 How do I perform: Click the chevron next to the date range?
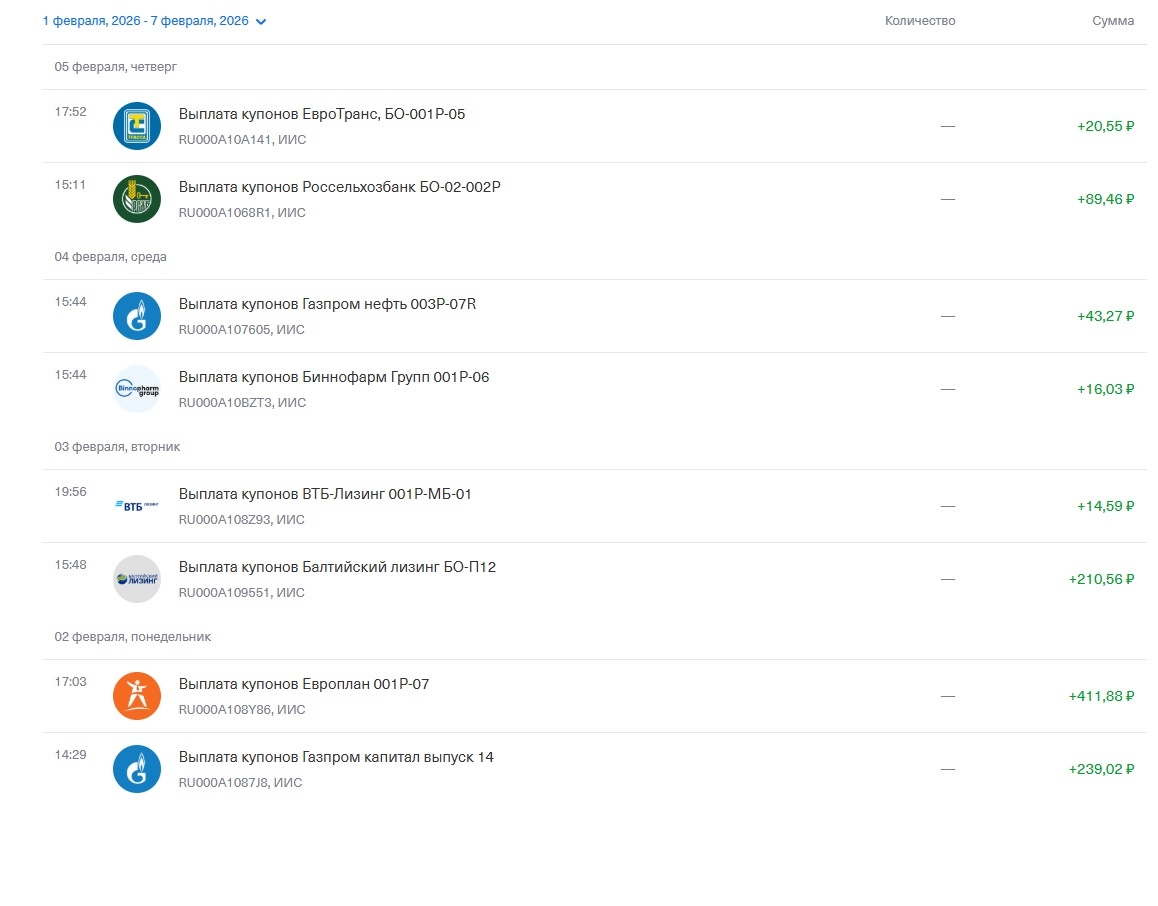[261, 21]
